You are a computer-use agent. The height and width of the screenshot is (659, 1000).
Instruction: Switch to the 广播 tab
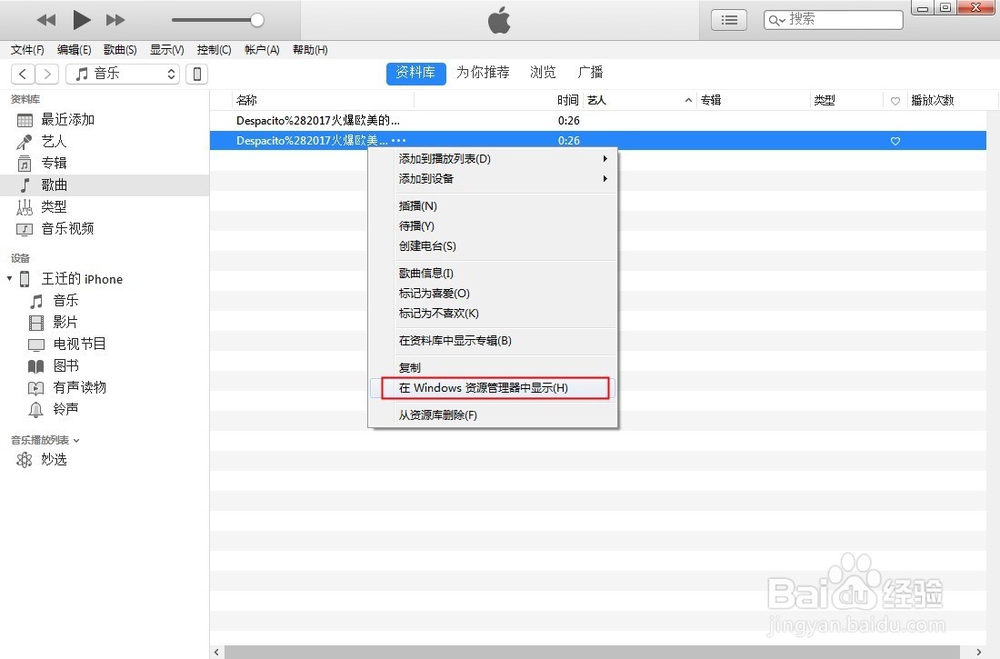tap(590, 73)
